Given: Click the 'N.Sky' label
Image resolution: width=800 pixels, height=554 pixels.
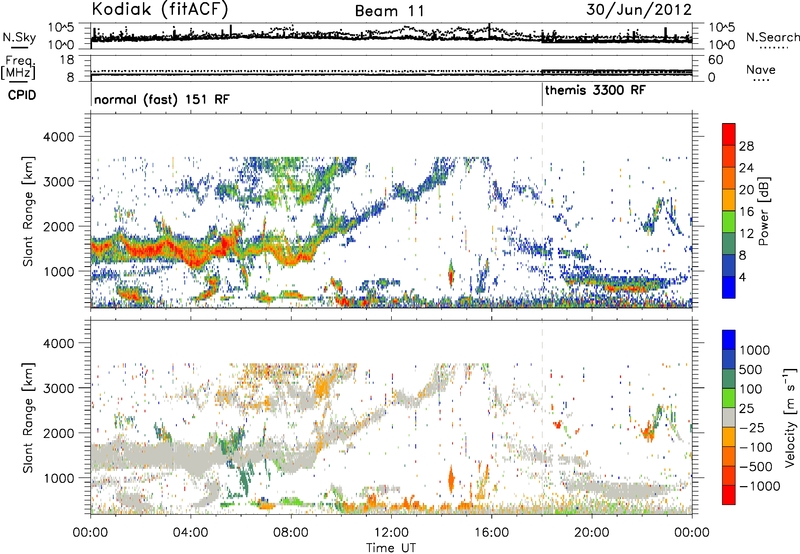Looking at the screenshot, I should (x=19, y=37).
